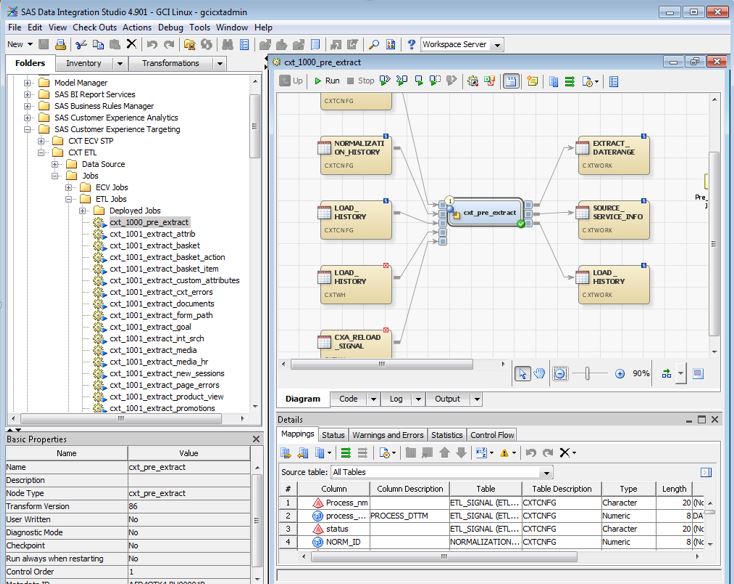The height and width of the screenshot is (584, 734).
Task: Click the Run button
Action: pos(327,81)
